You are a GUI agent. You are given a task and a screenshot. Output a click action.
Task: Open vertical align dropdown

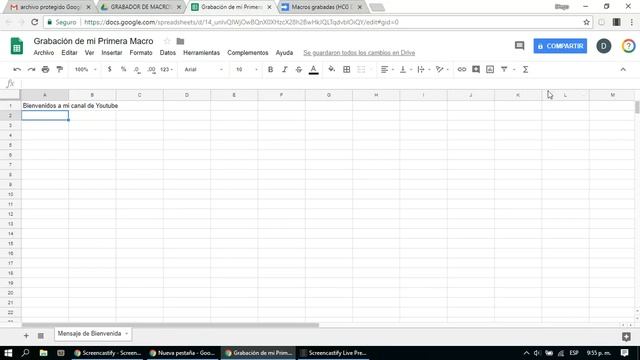tap(405, 69)
